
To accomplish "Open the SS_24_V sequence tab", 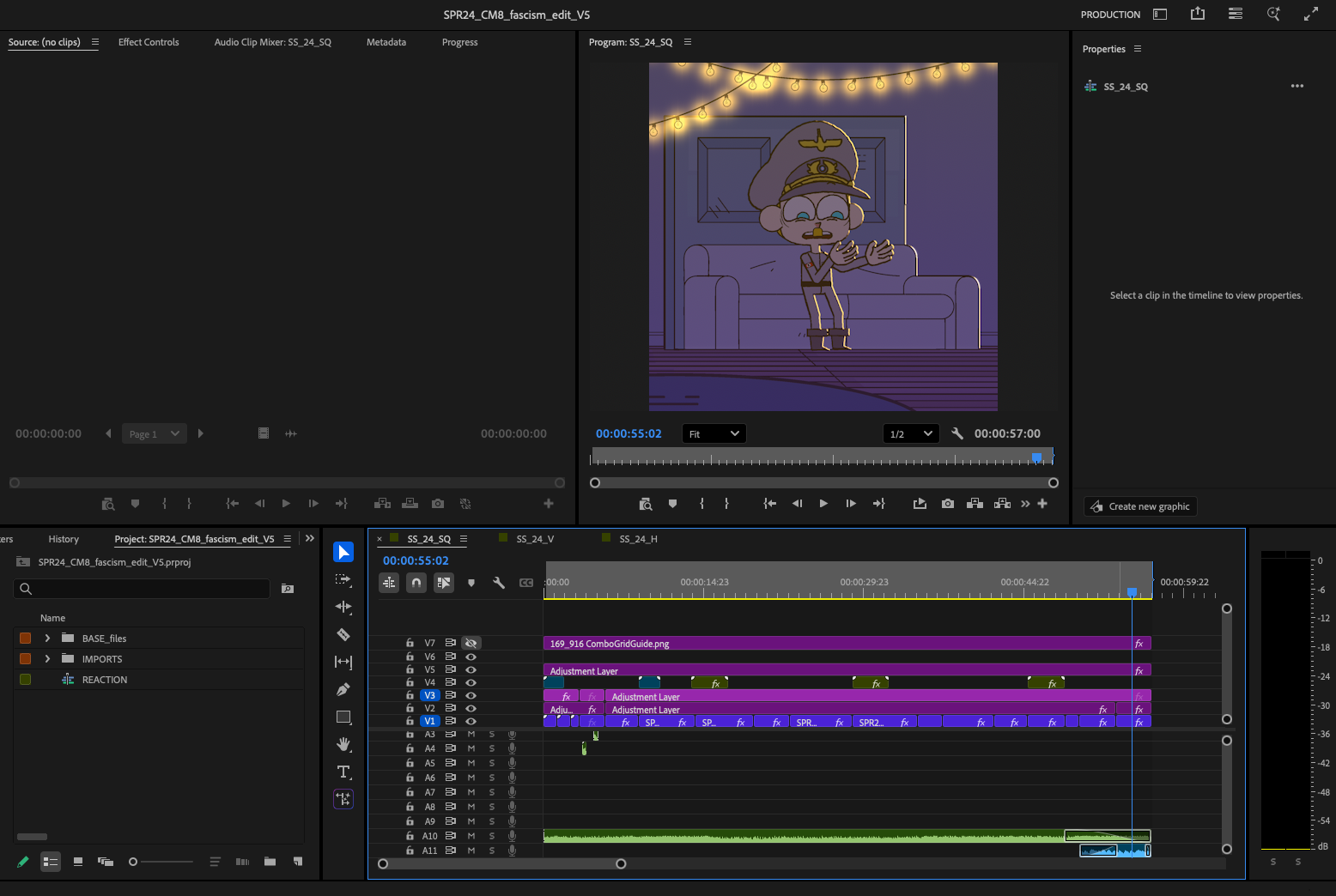I will point(535,539).
